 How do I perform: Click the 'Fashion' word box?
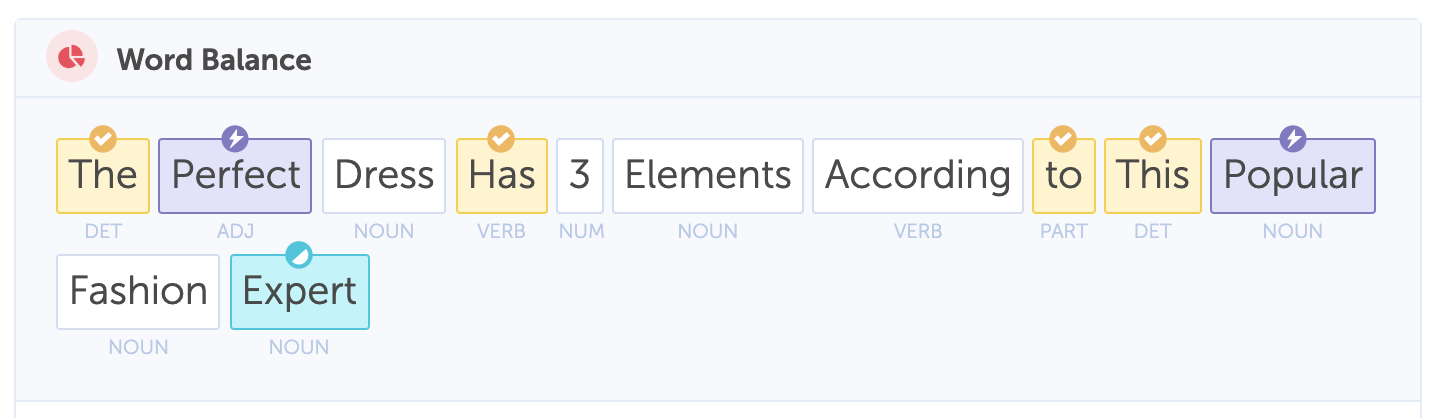click(x=138, y=293)
